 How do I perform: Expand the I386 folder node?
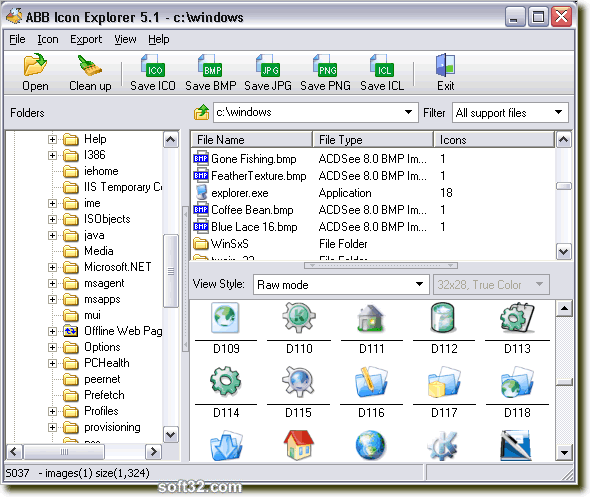(52, 155)
